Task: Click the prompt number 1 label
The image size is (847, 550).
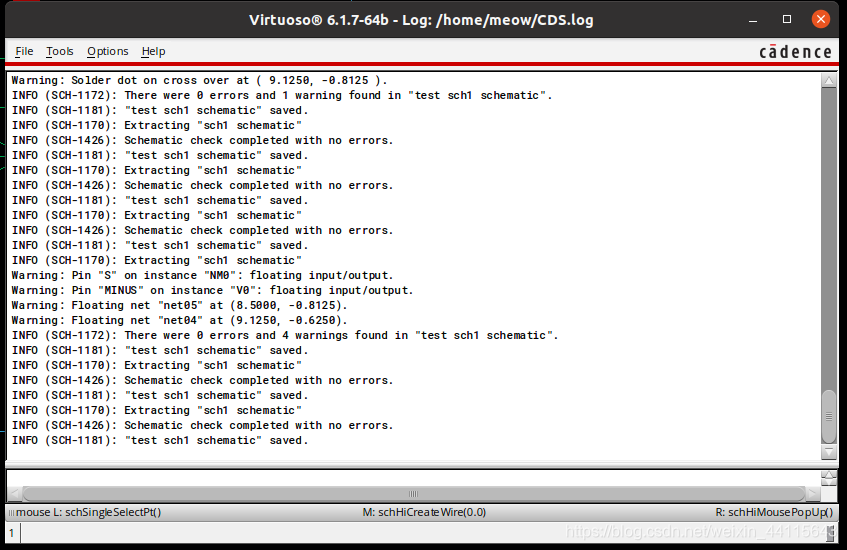Action: click(11, 533)
